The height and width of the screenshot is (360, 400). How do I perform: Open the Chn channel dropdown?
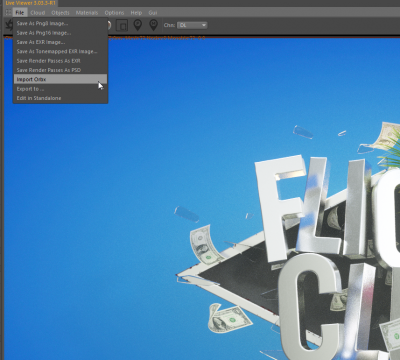[192, 25]
